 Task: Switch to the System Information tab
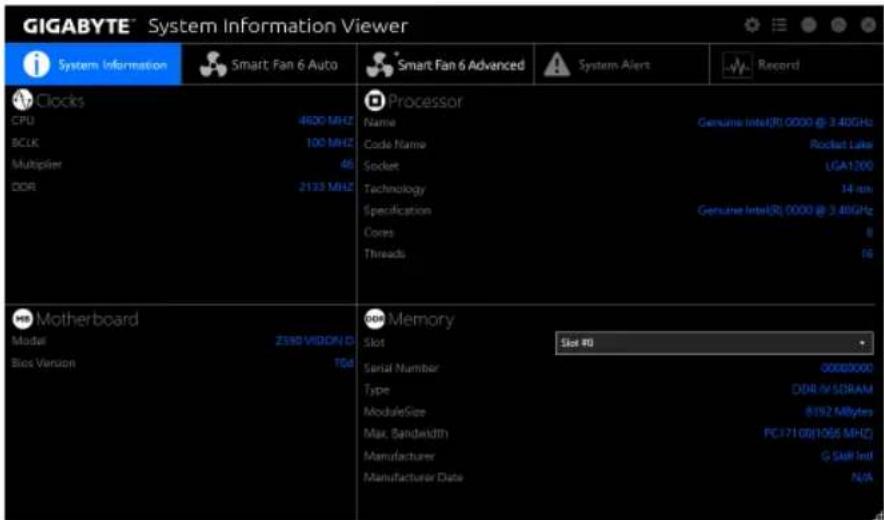[x=94, y=65]
